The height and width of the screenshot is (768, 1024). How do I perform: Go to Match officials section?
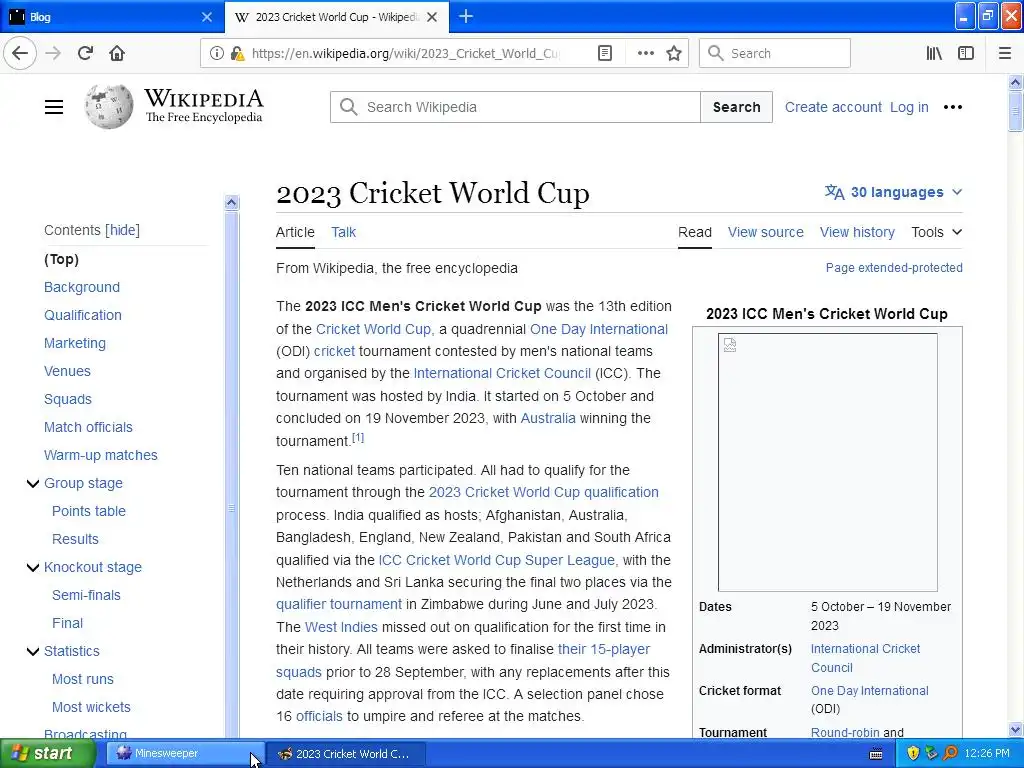[88, 427]
